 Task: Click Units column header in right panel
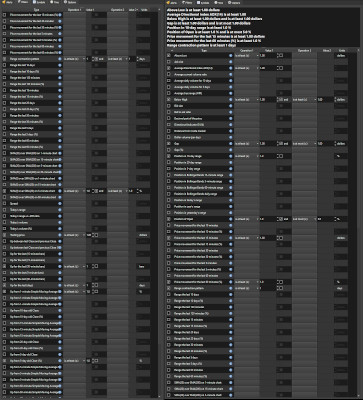(341, 50)
